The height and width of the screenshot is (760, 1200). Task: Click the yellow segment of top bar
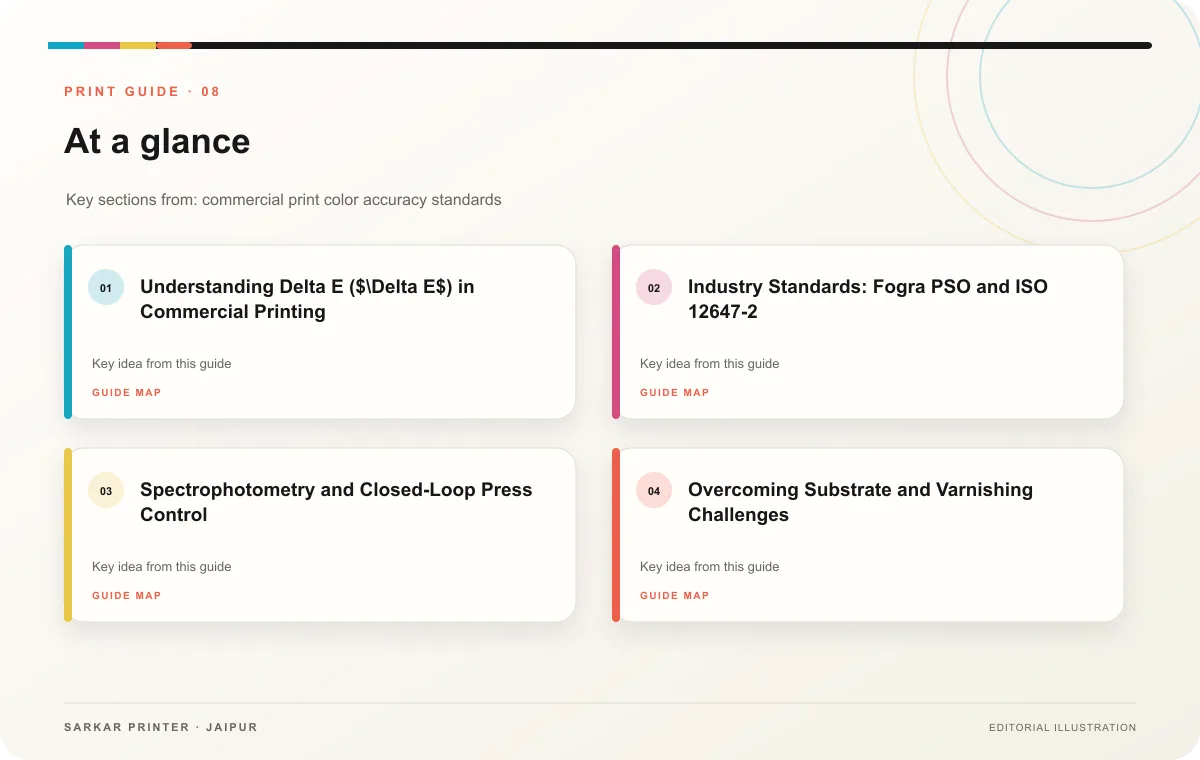(x=138, y=45)
